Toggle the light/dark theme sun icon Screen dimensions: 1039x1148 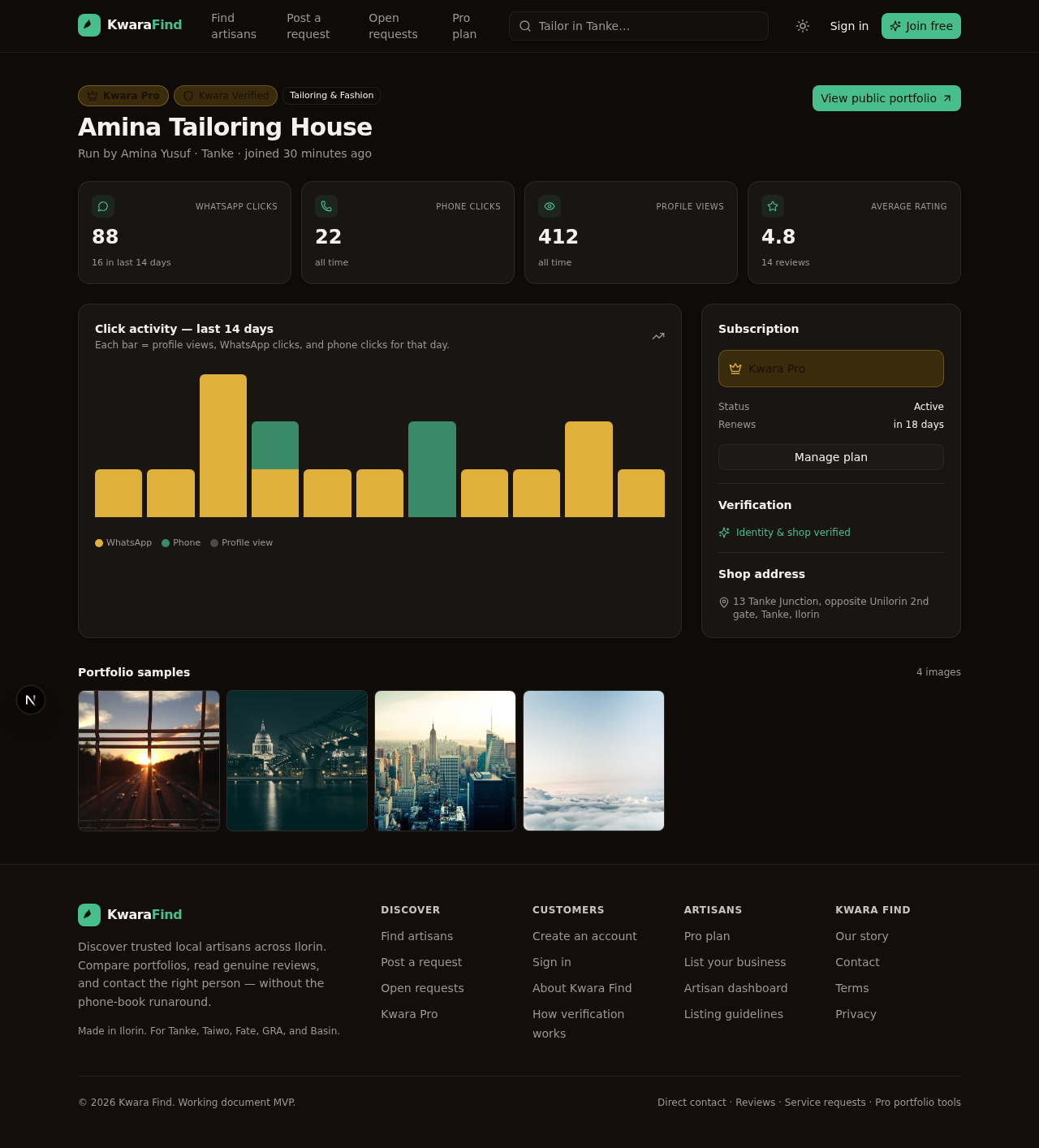803,26
